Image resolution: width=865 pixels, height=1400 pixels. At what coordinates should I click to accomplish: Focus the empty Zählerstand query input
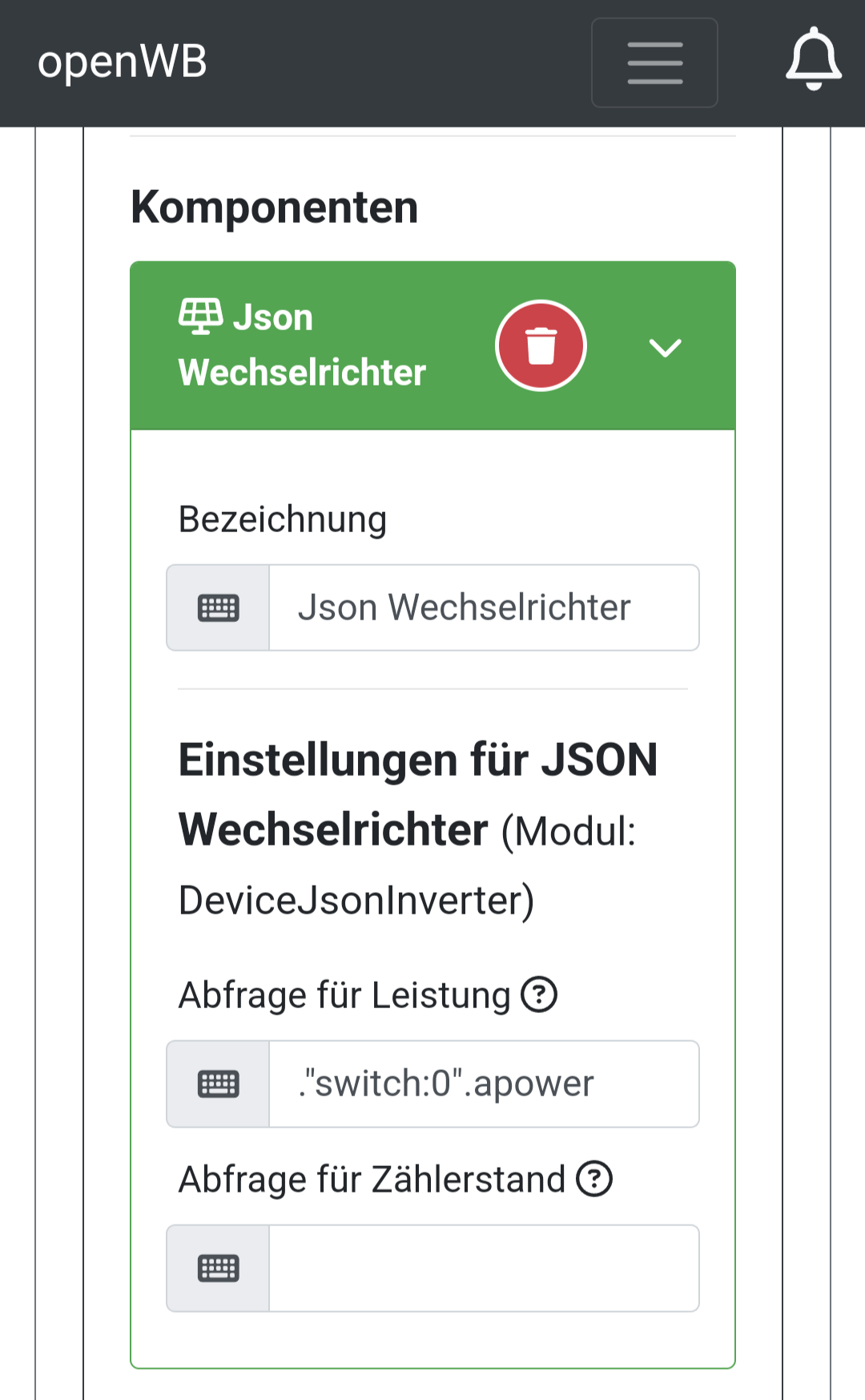[x=484, y=1269]
